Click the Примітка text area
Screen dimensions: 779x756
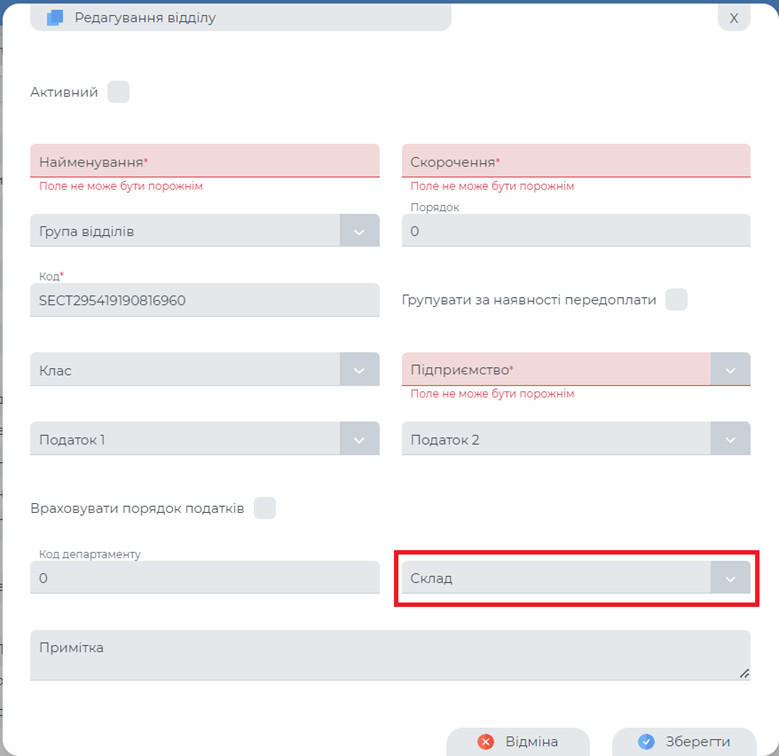pos(390,655)
